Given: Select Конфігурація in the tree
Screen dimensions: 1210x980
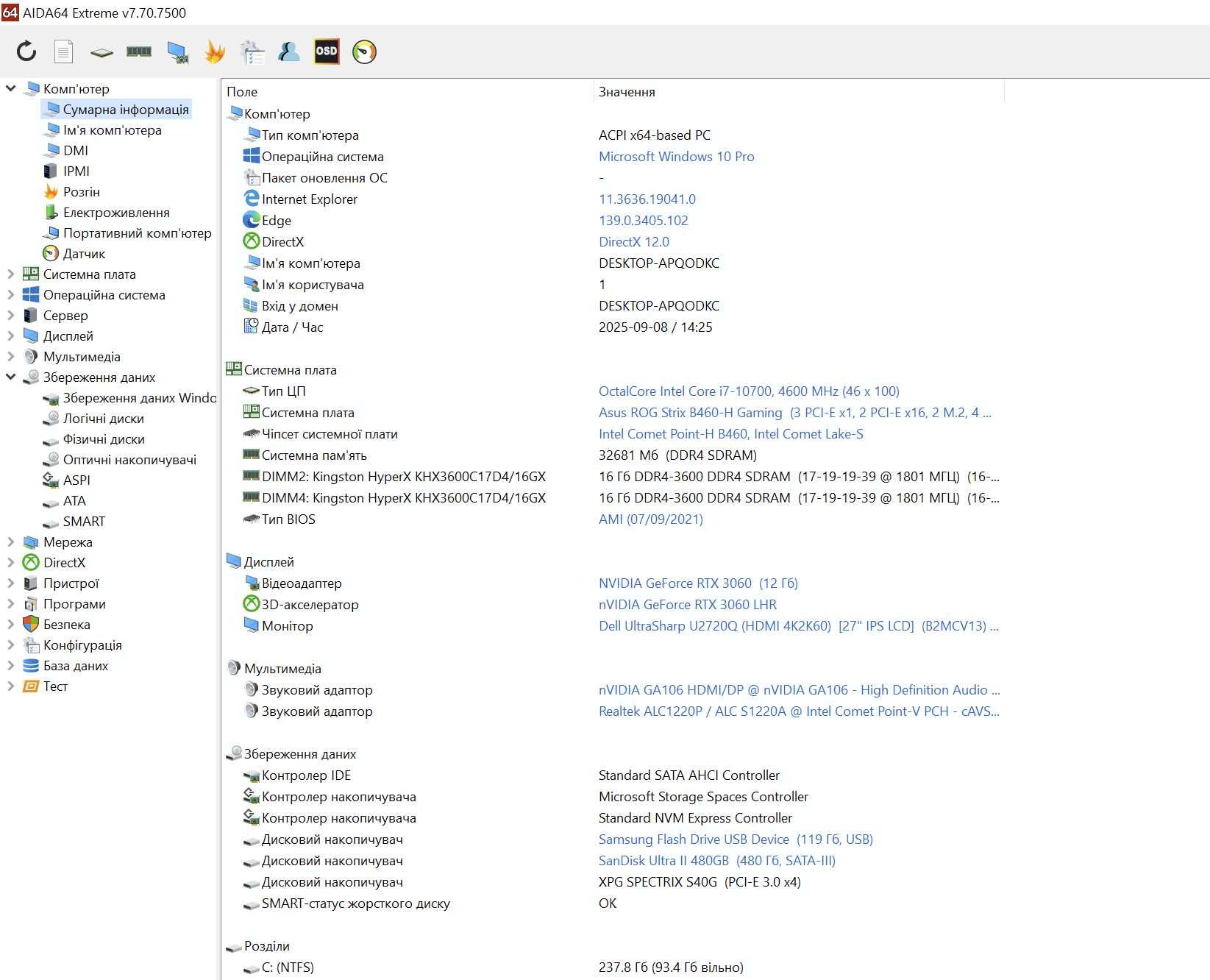Looking at the screenshot, I should click(x=82, y=645).
